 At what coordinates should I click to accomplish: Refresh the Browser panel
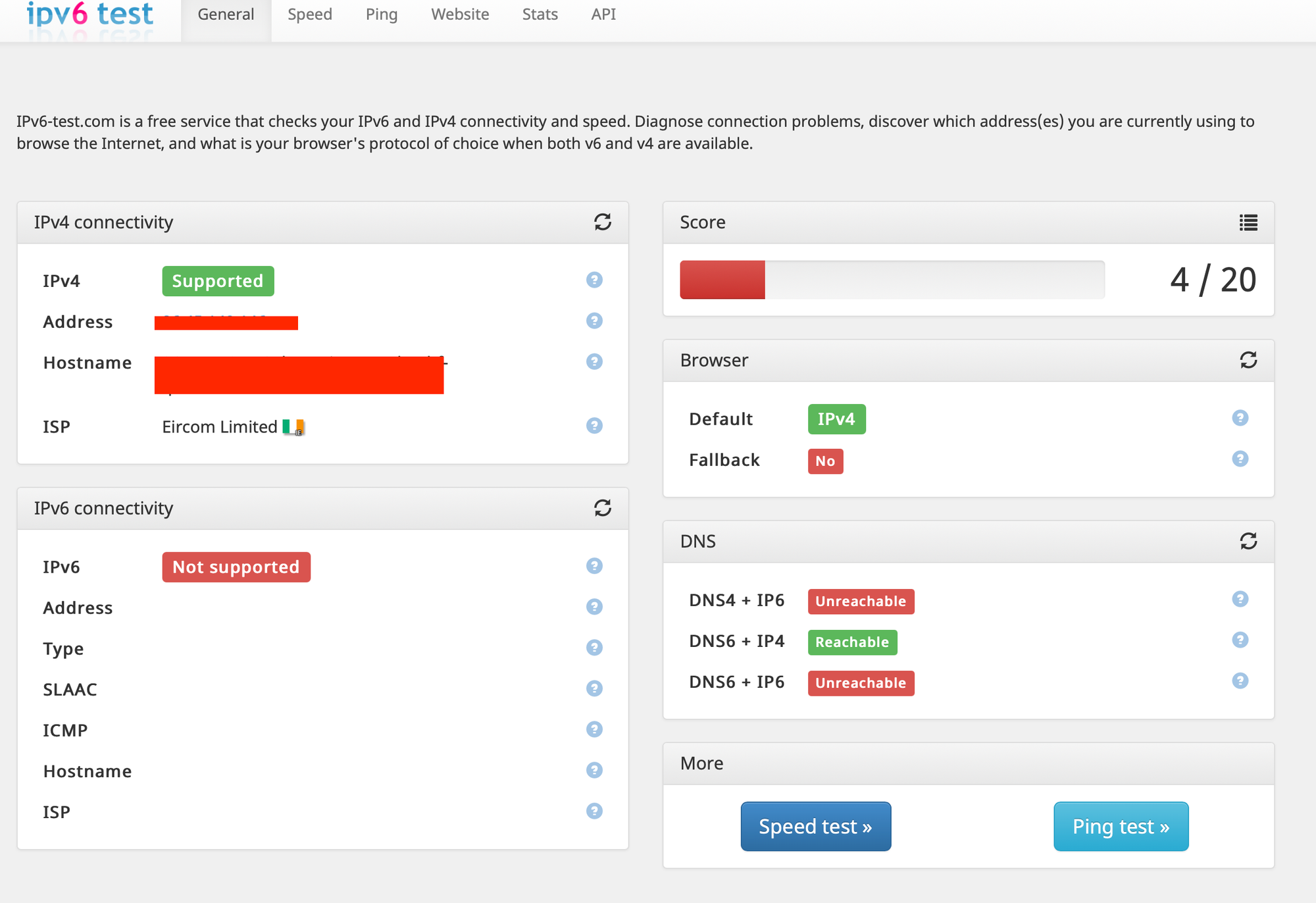click(x=1248, y=361)
